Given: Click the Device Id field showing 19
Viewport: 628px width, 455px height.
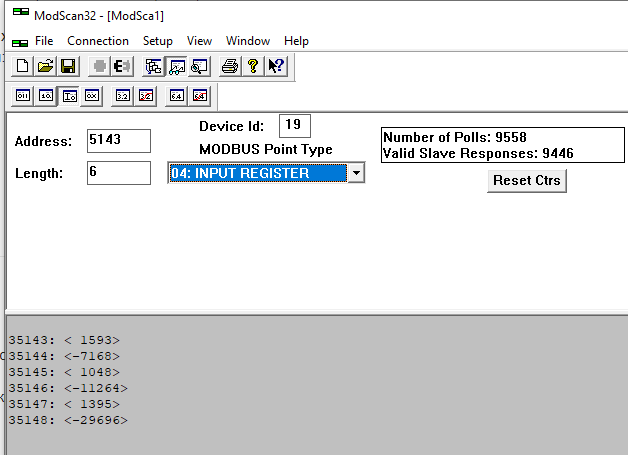Looking at the screenshot, I should point(295,125).
